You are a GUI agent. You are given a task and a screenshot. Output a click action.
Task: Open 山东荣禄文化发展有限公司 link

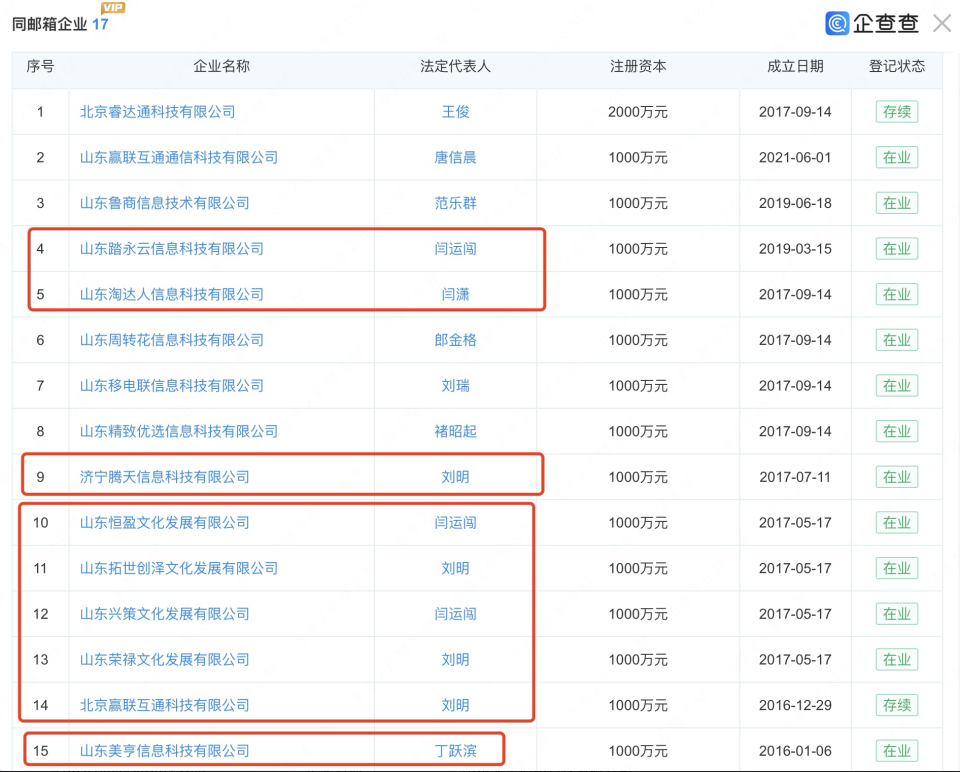[165, 659]
